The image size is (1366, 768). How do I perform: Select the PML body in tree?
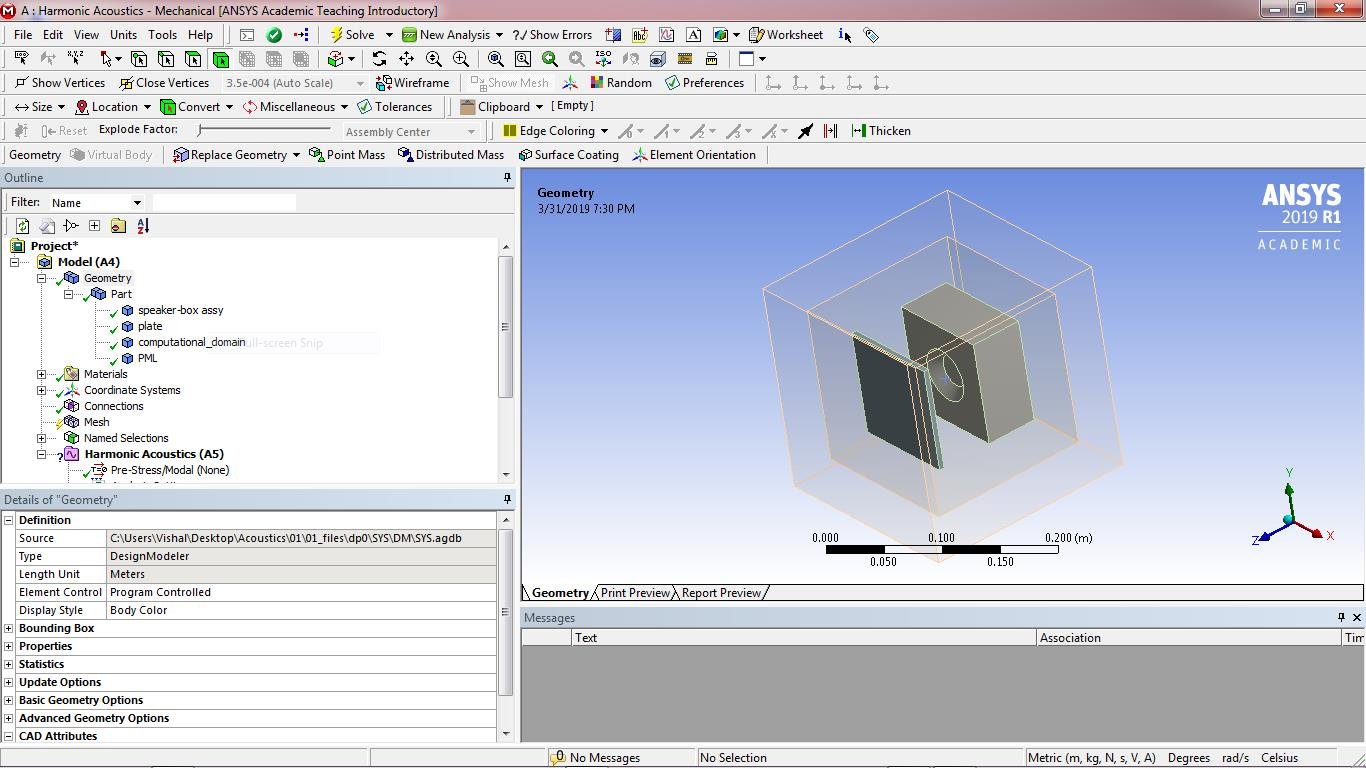click(x=147, y=358)
